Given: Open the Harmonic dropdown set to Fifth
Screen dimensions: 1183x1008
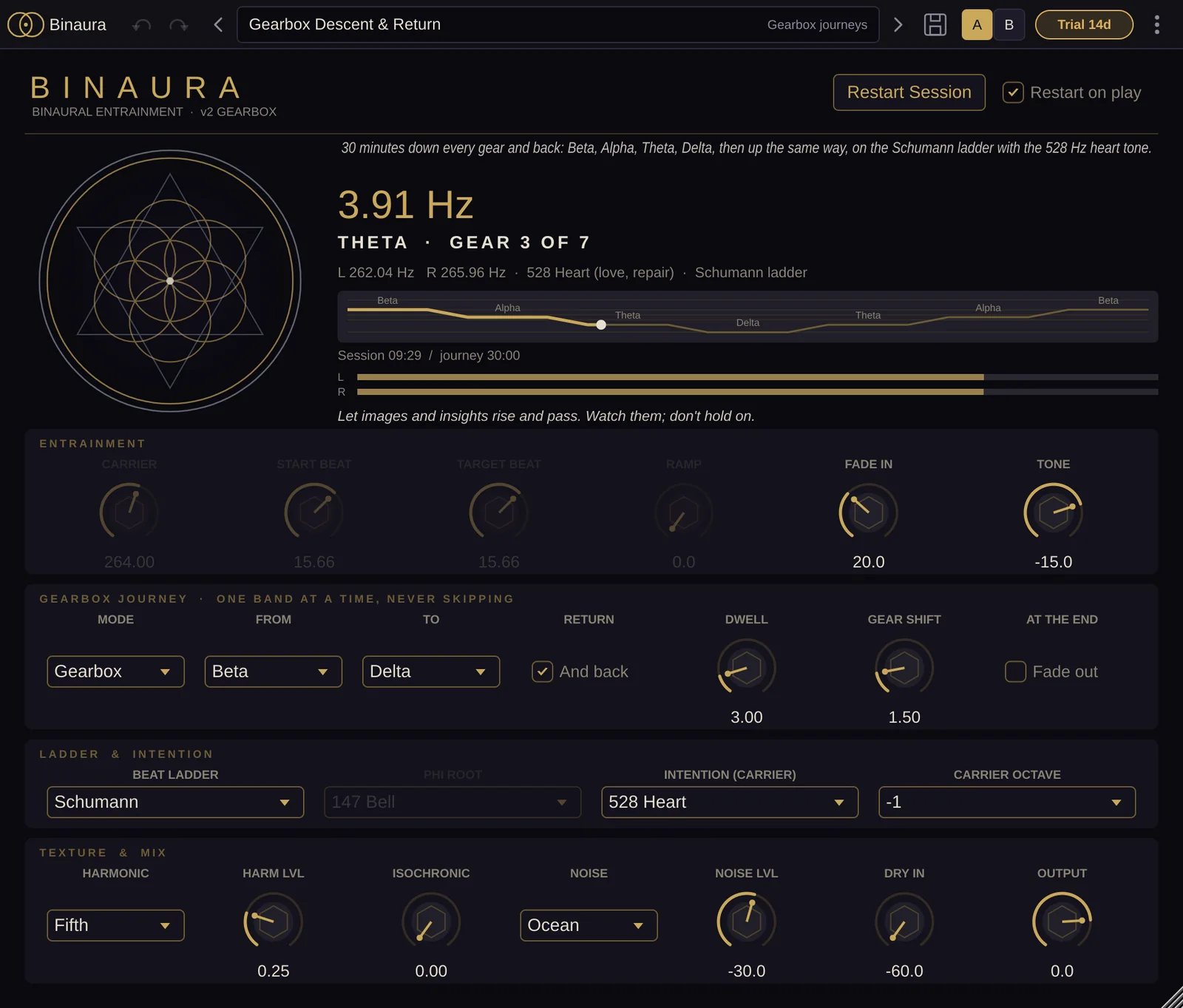Looking at the screenshot, I should pos(115,925).
